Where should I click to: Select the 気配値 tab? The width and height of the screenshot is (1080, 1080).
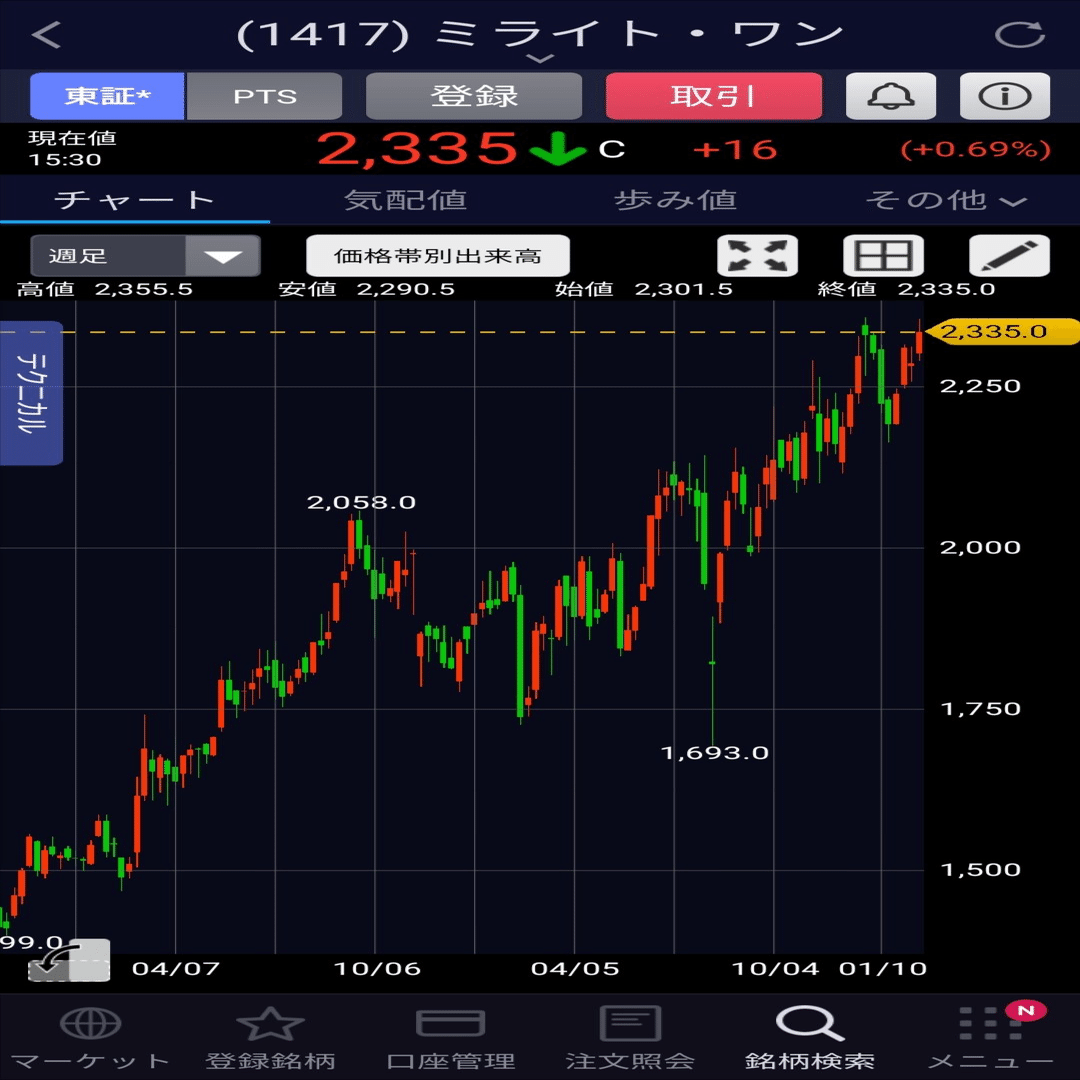[x=405, y=200]
